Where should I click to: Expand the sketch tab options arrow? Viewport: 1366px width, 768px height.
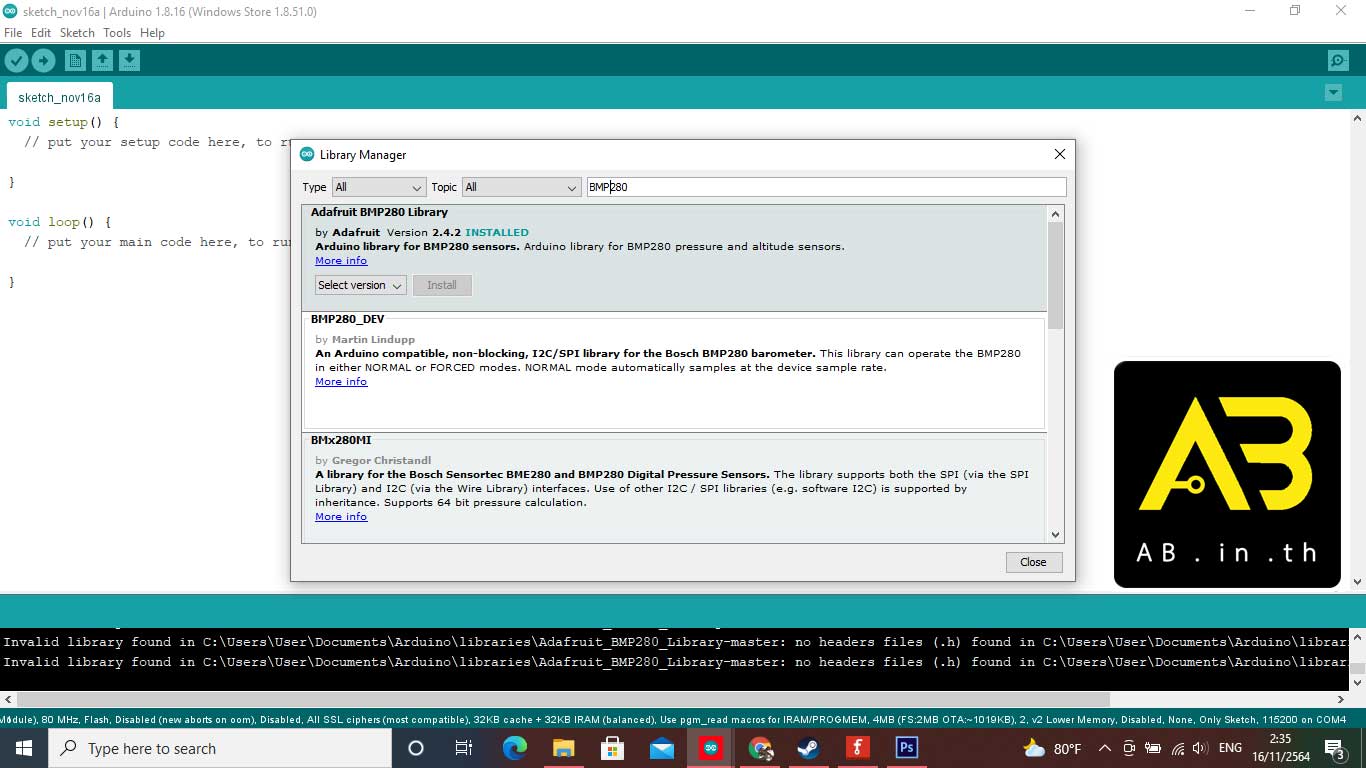[x=1333, y=93]
